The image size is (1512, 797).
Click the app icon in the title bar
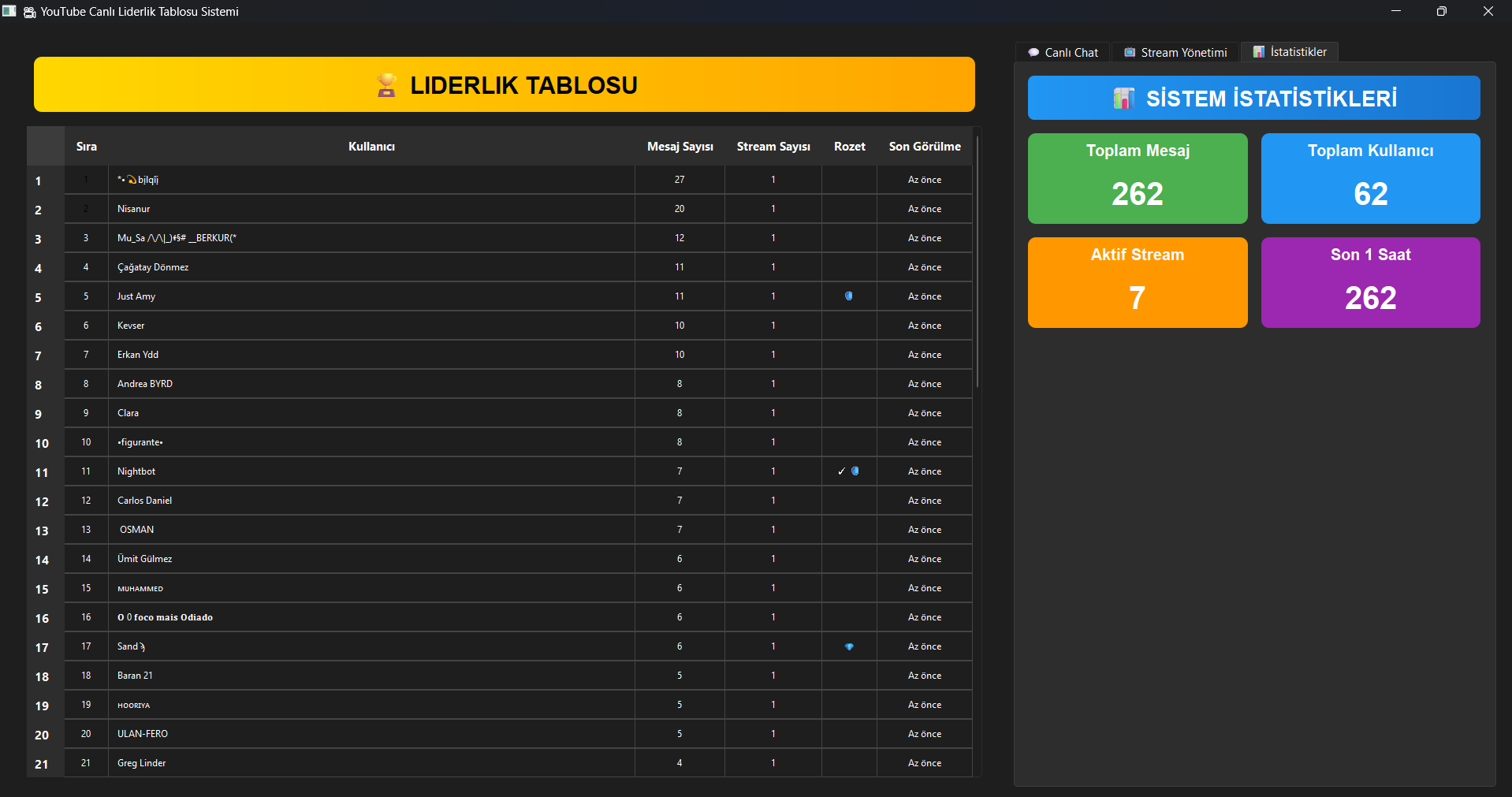point(9,11)
